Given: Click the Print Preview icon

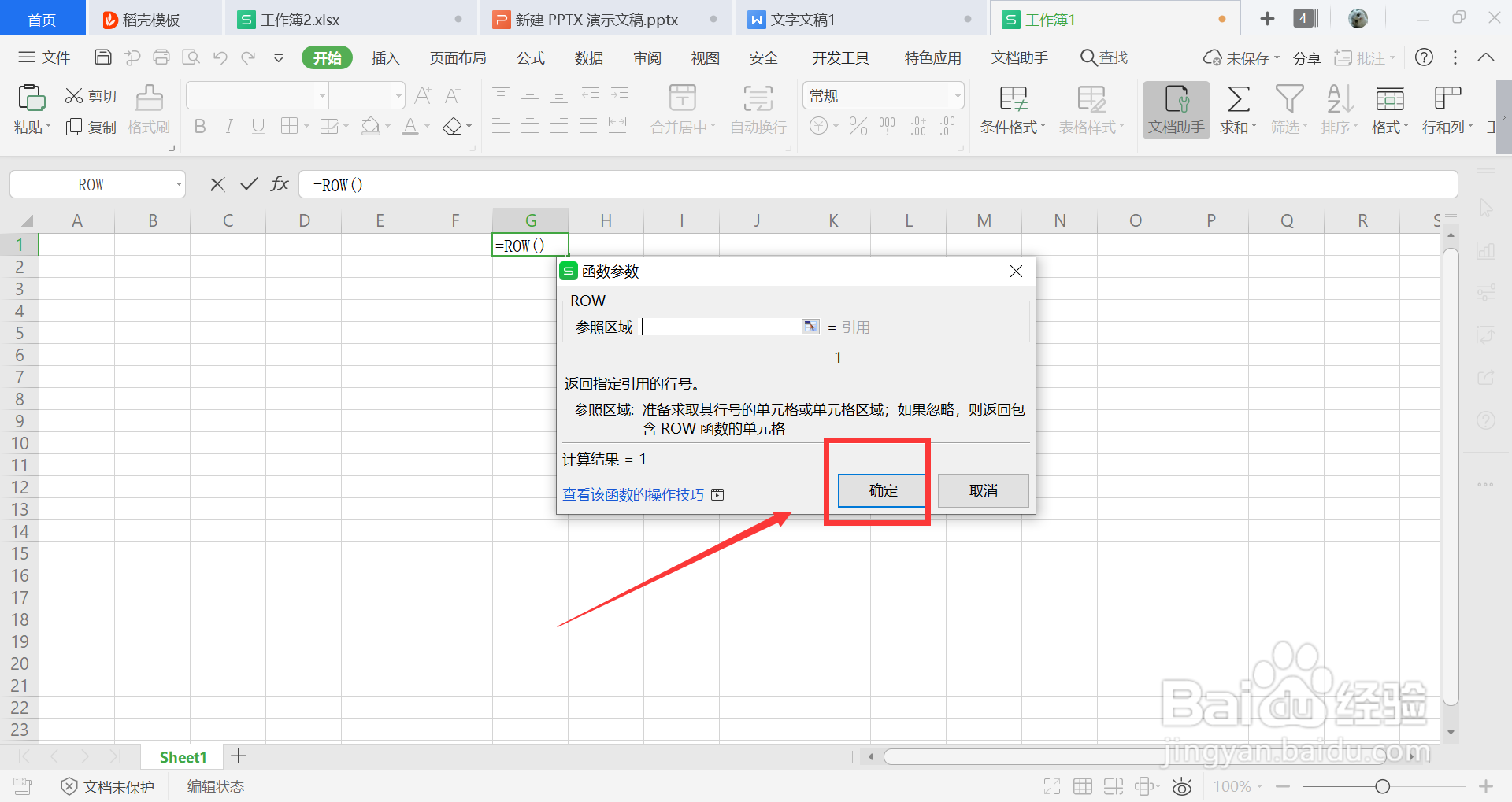Looking at the screenshot, I should [x=191, y=57].
